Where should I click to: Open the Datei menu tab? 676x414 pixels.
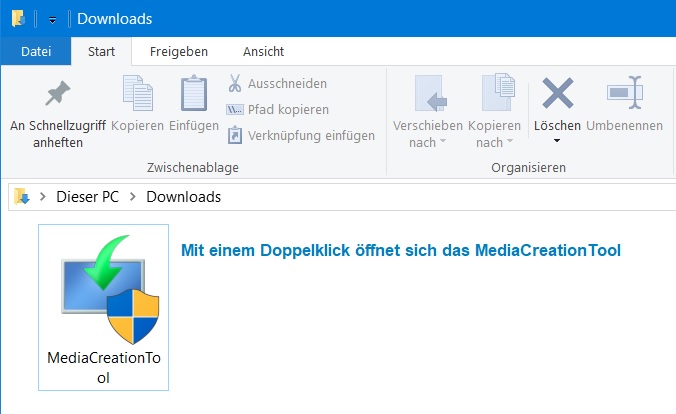point(36,51)
